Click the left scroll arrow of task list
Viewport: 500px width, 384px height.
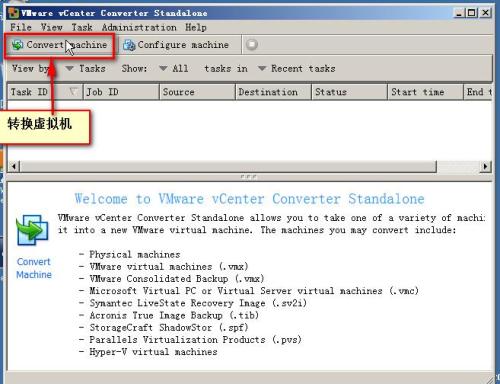coord(14,166)
